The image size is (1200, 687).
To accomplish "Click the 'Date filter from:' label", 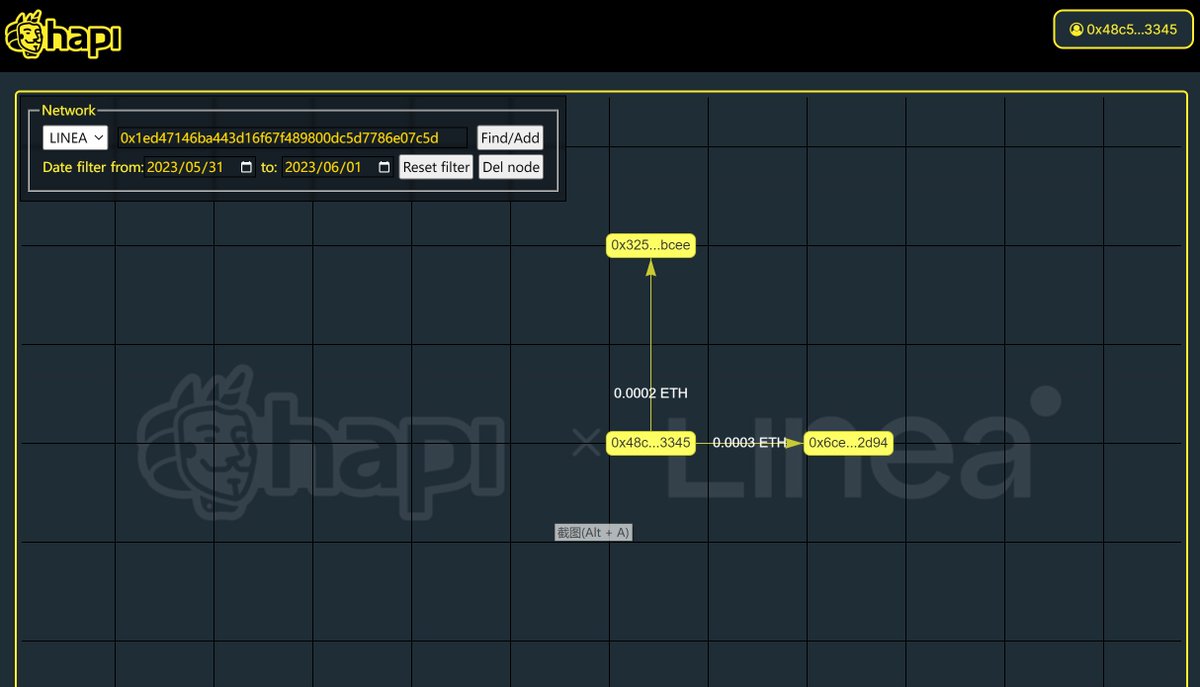I will pos(93,167).
